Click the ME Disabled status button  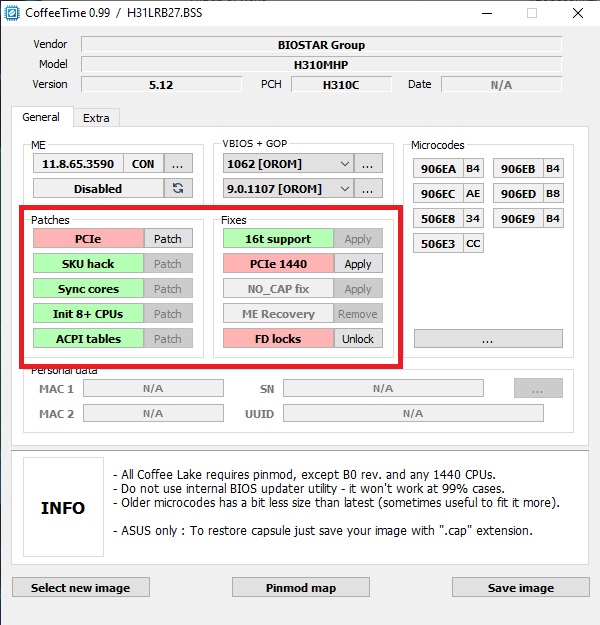point(98,188)
